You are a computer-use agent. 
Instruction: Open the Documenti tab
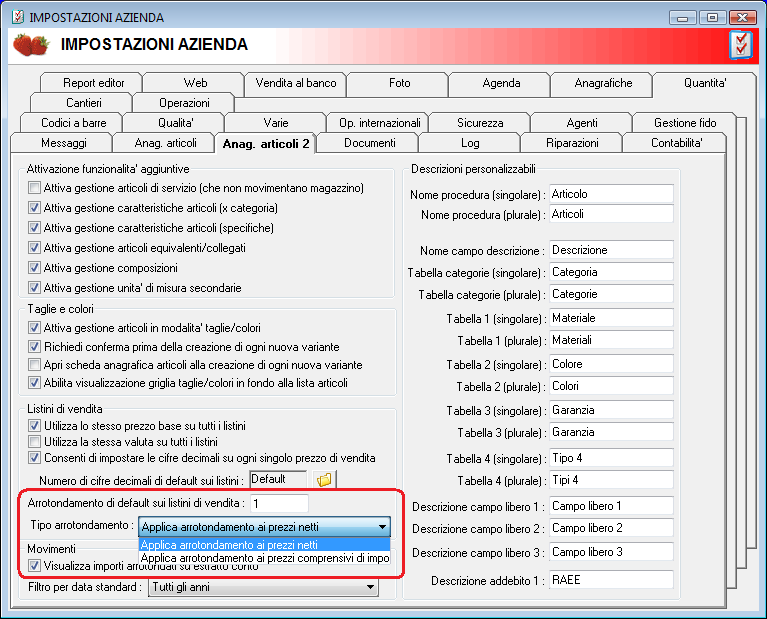(x=369, y=143)
